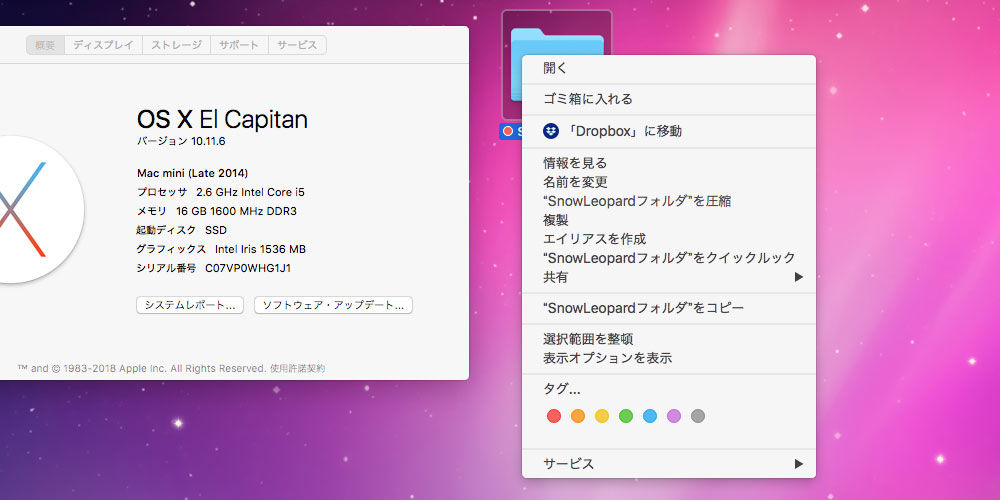Expand the 共有 submenu arrow
This screenshot has height=500, width=1000.
[x=798, y=277]
